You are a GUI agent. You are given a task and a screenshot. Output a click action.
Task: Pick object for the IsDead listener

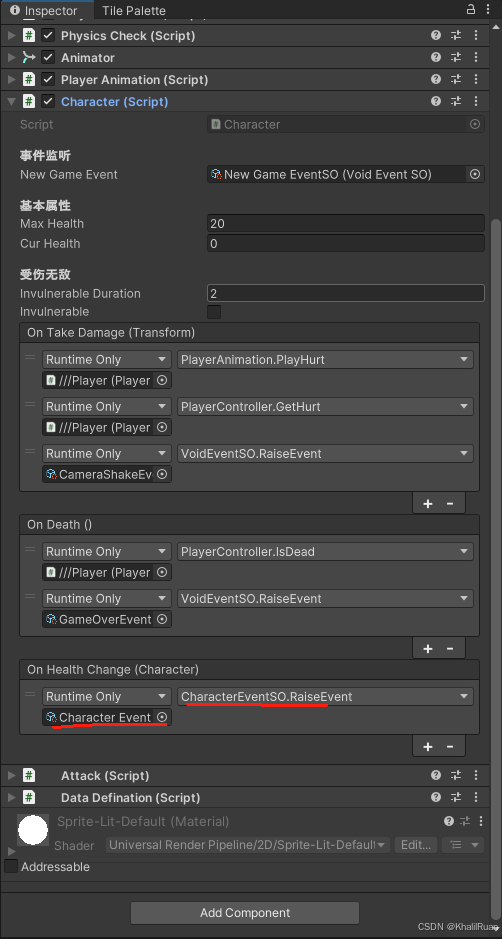[x=162, y=573]
